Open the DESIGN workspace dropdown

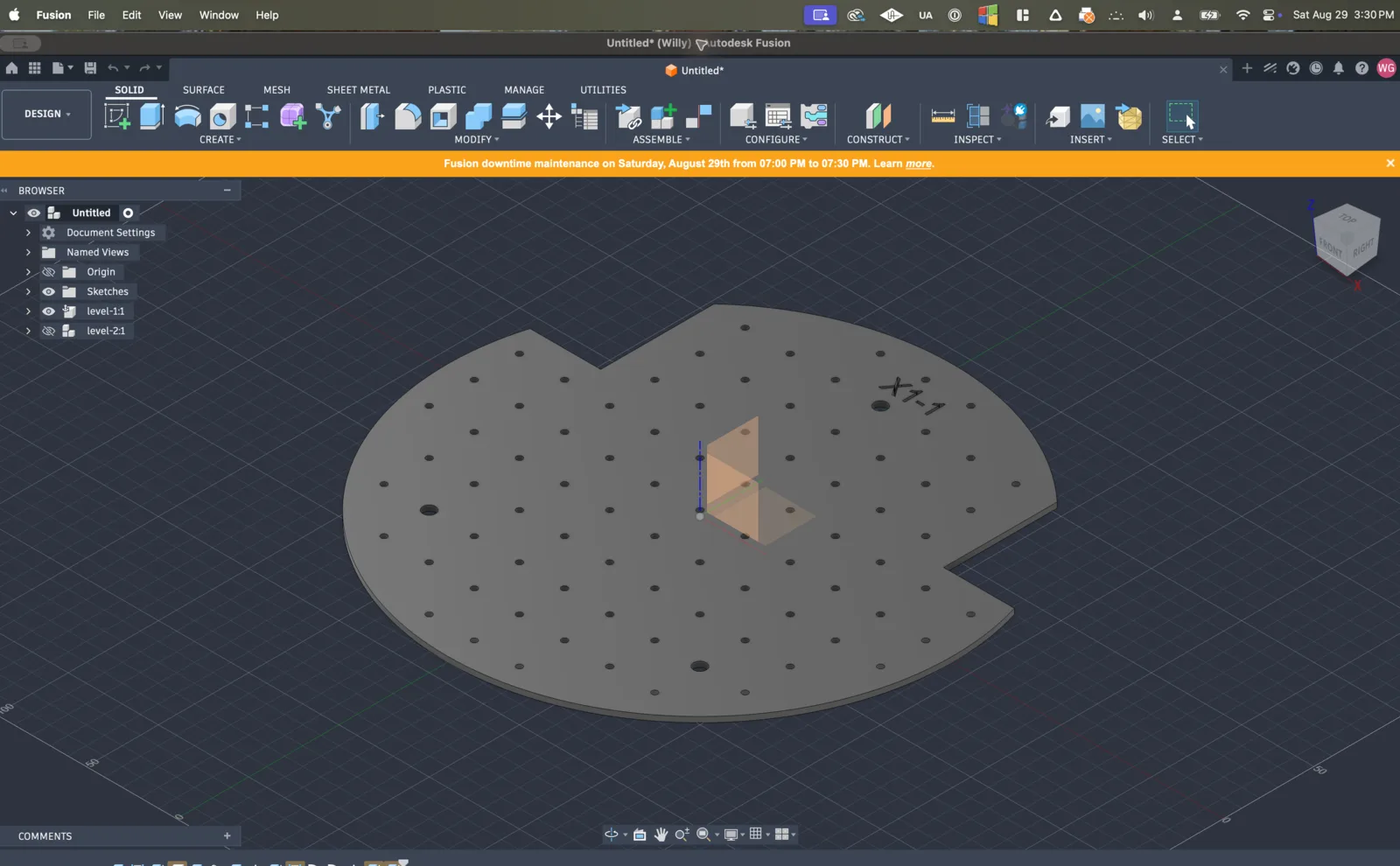click(46, 115)
